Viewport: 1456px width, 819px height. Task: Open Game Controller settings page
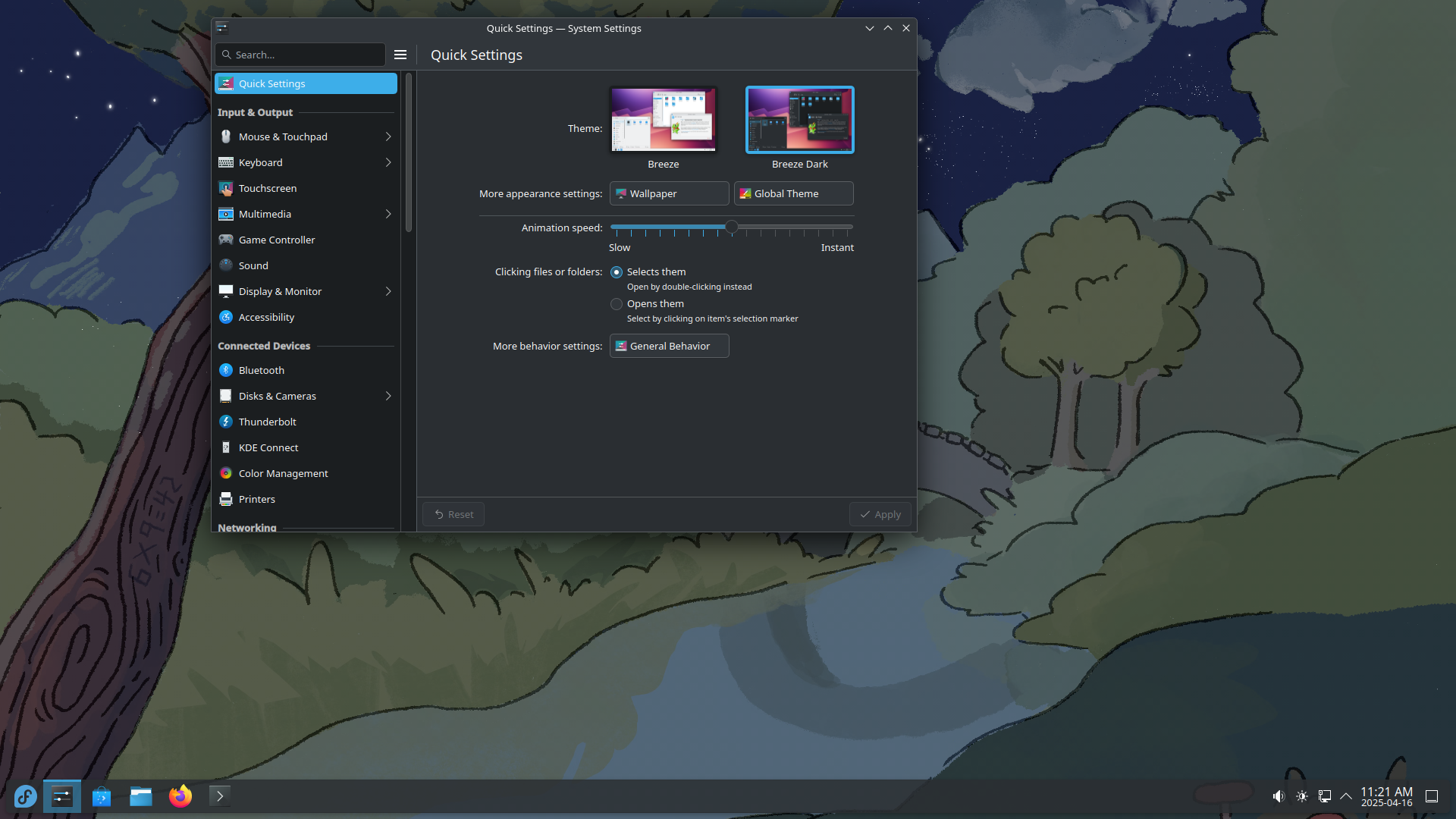pos(306,240)
